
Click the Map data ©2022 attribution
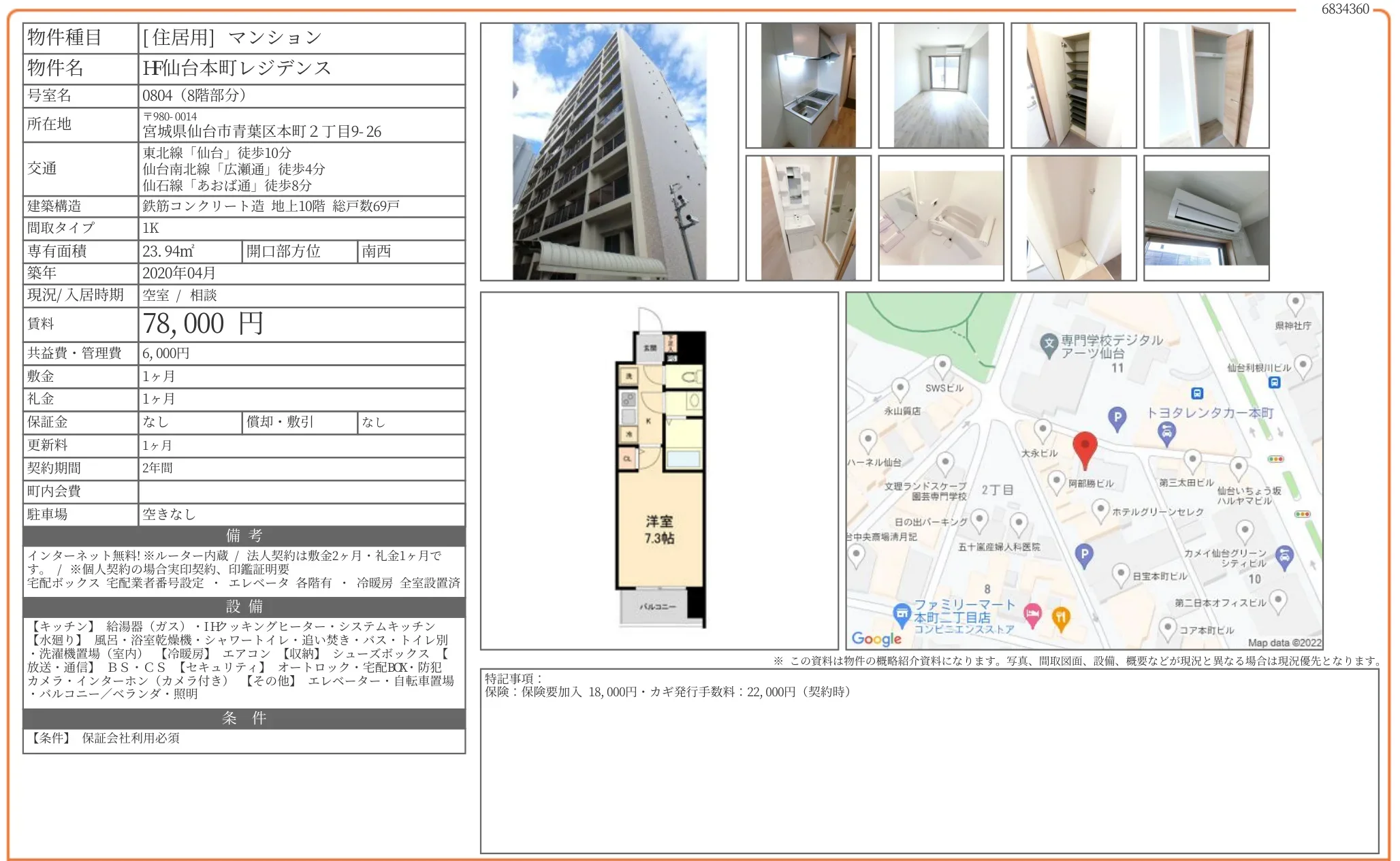point(1284,643)
